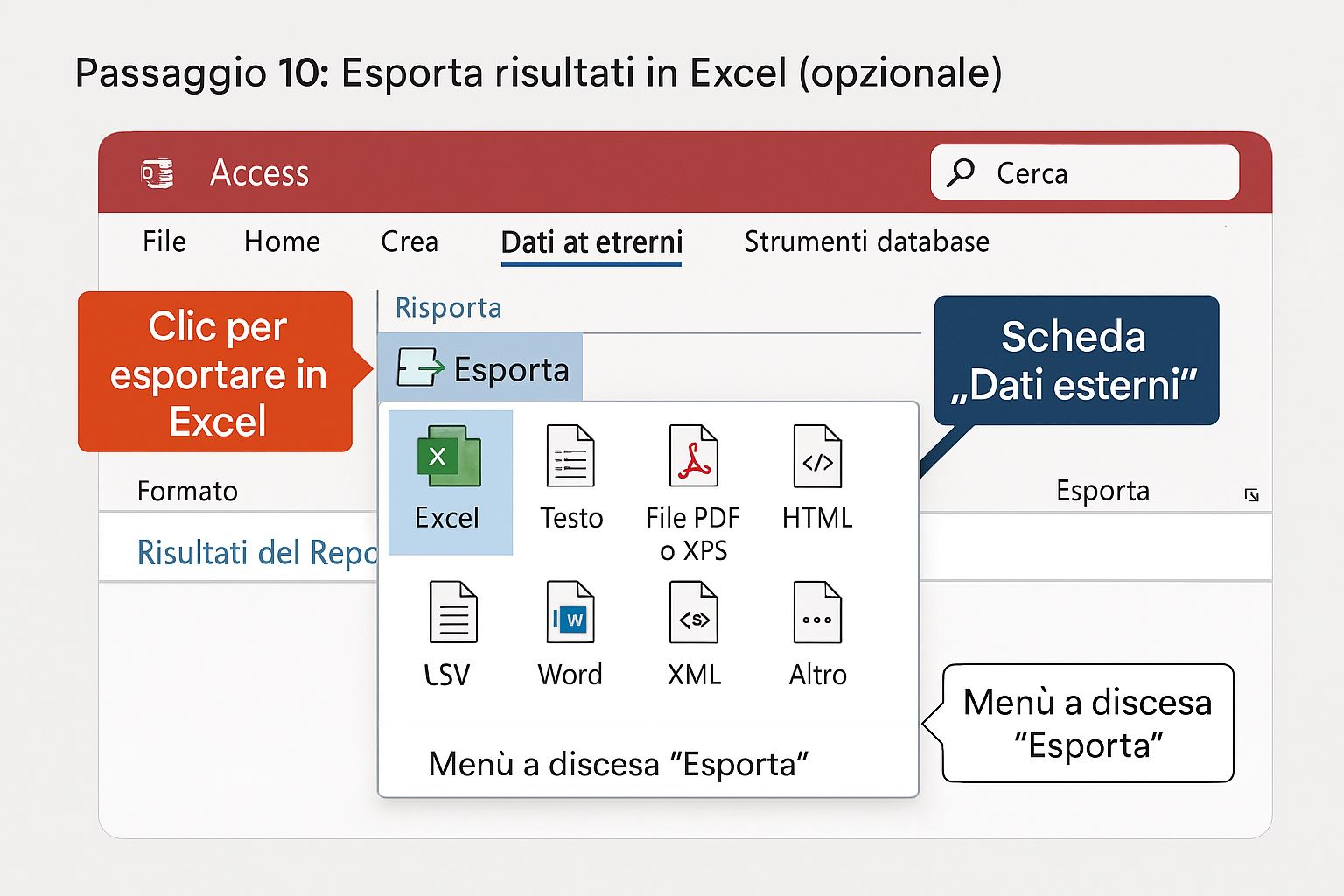This screenshot has width=1344, height=896.
Task: Open the Esporta dropdown menu
Action: point(481,368)
